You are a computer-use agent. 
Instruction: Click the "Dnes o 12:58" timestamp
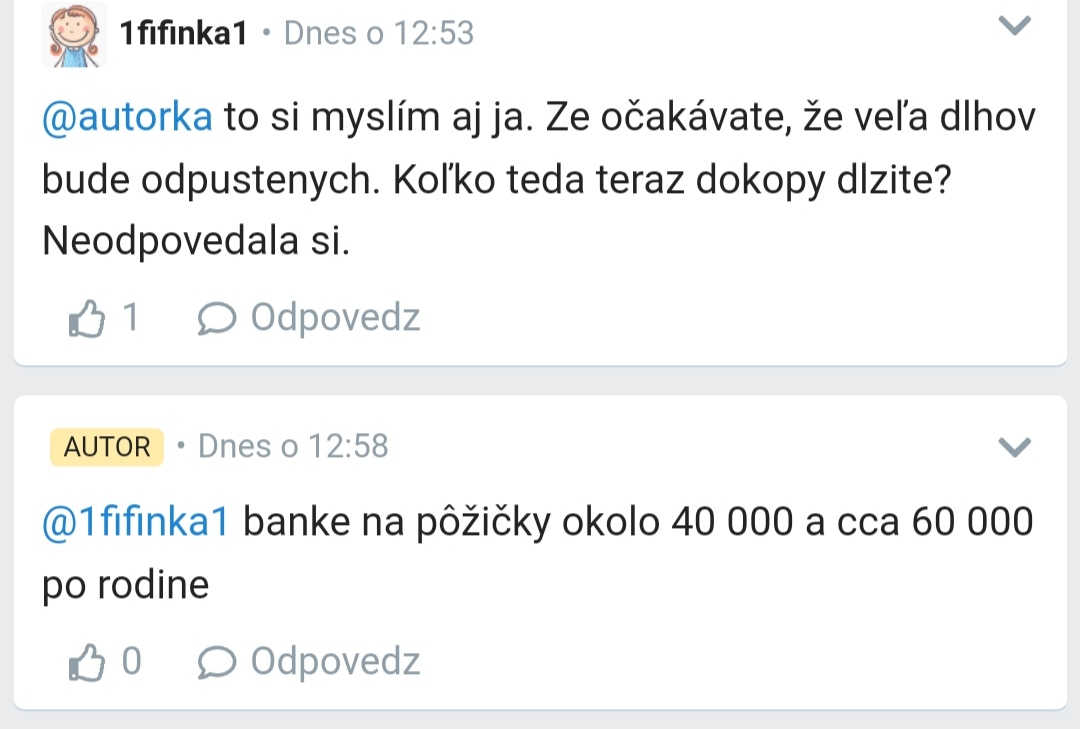[293, 446]
